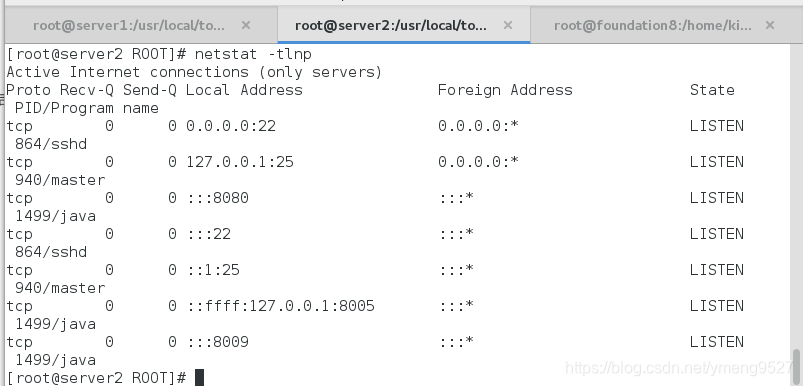803x386 pixels.
Task: Select 940/master under 127.0.0.1:25
Action: point(59,180)
